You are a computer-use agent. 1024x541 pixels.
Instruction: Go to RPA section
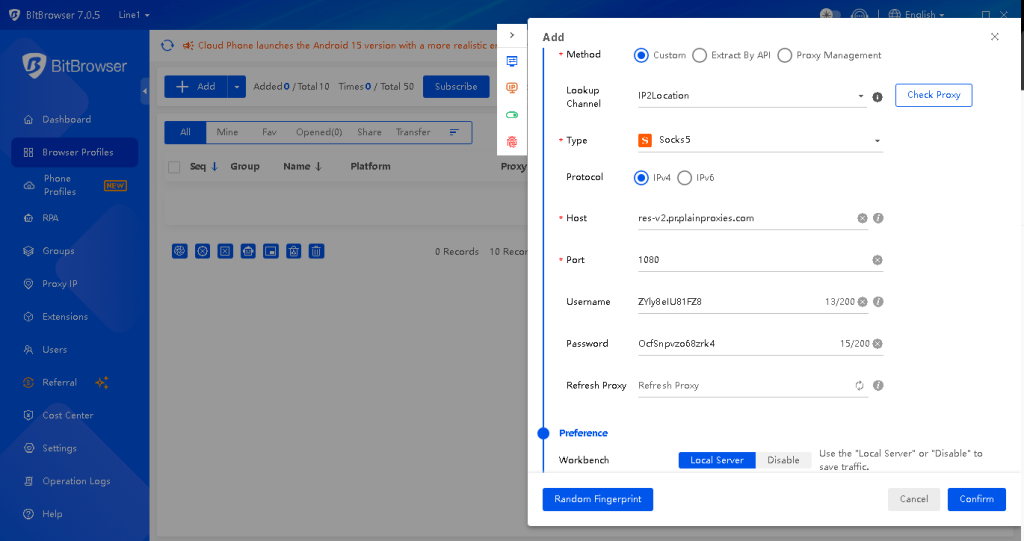50,218
